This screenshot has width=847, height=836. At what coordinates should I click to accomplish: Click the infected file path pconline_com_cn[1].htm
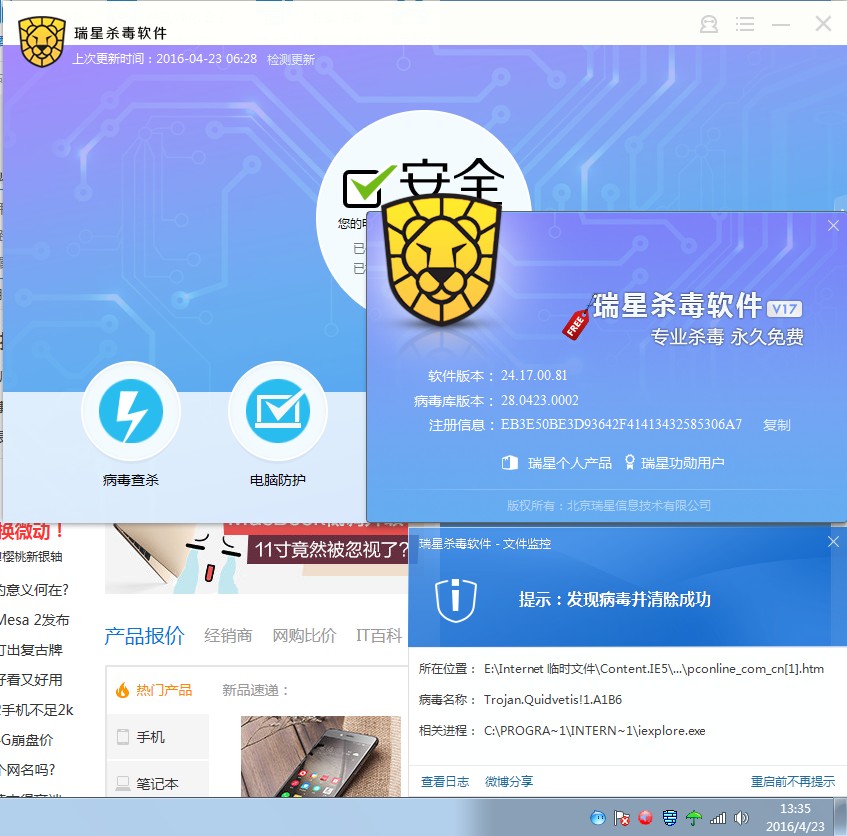tap(654, 669)
